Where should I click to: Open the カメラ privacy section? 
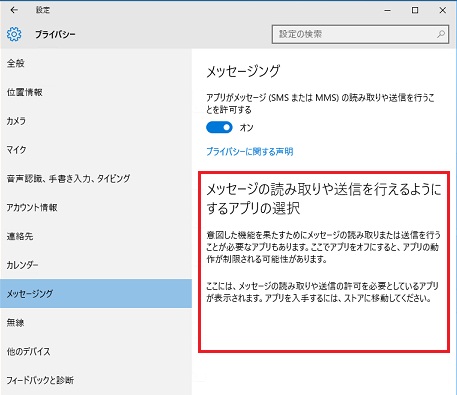pyautogui.click(x=96, y=121)
